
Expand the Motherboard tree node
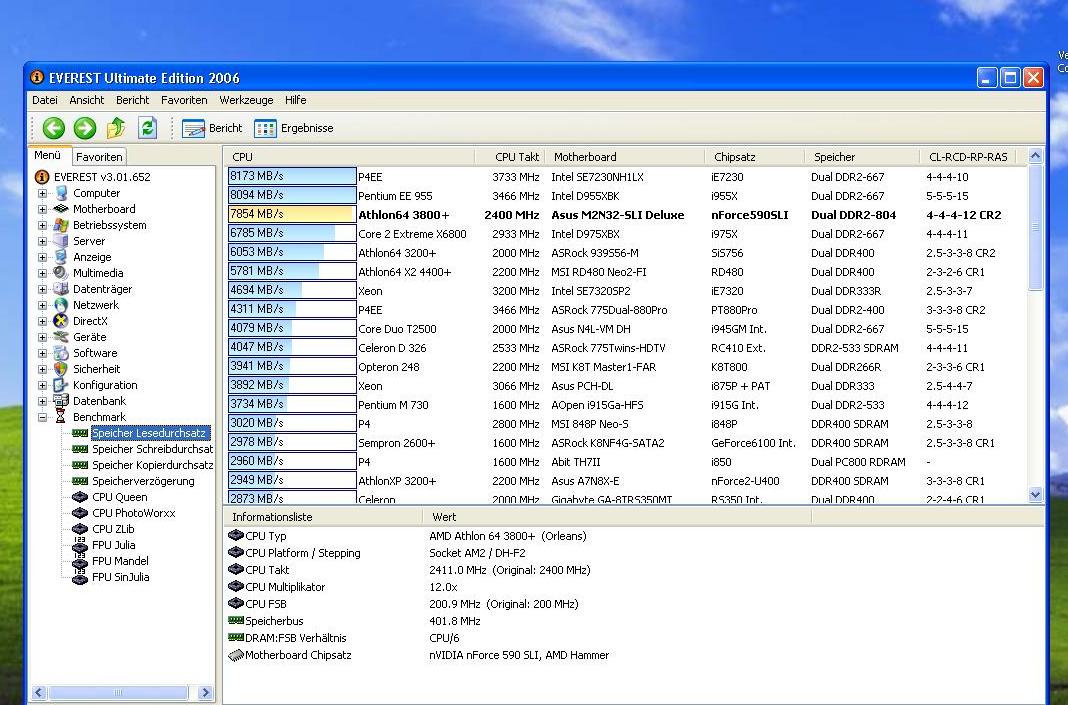pos(42,209)
